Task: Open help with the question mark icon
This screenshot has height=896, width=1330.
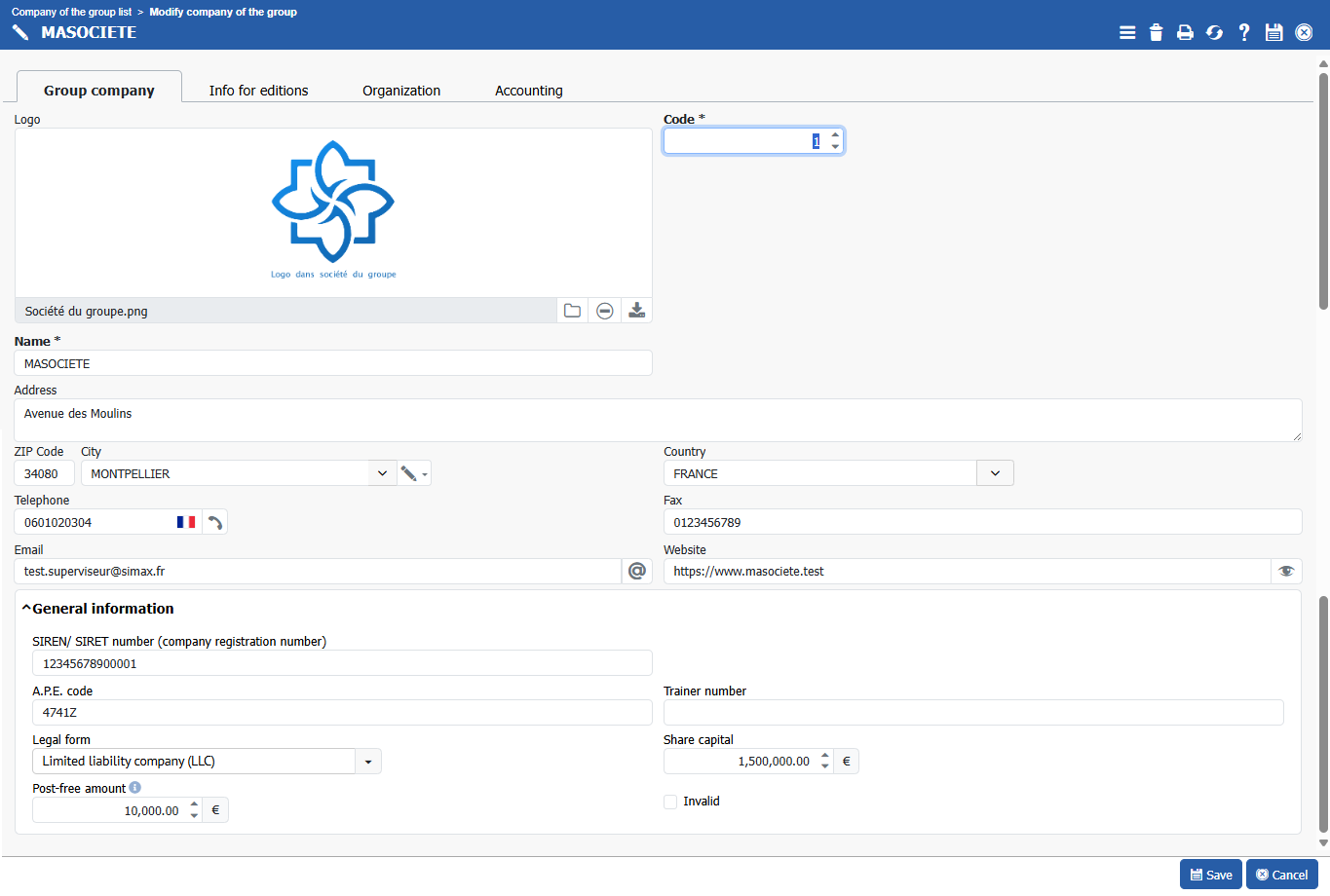Action: coord(1244,32)
